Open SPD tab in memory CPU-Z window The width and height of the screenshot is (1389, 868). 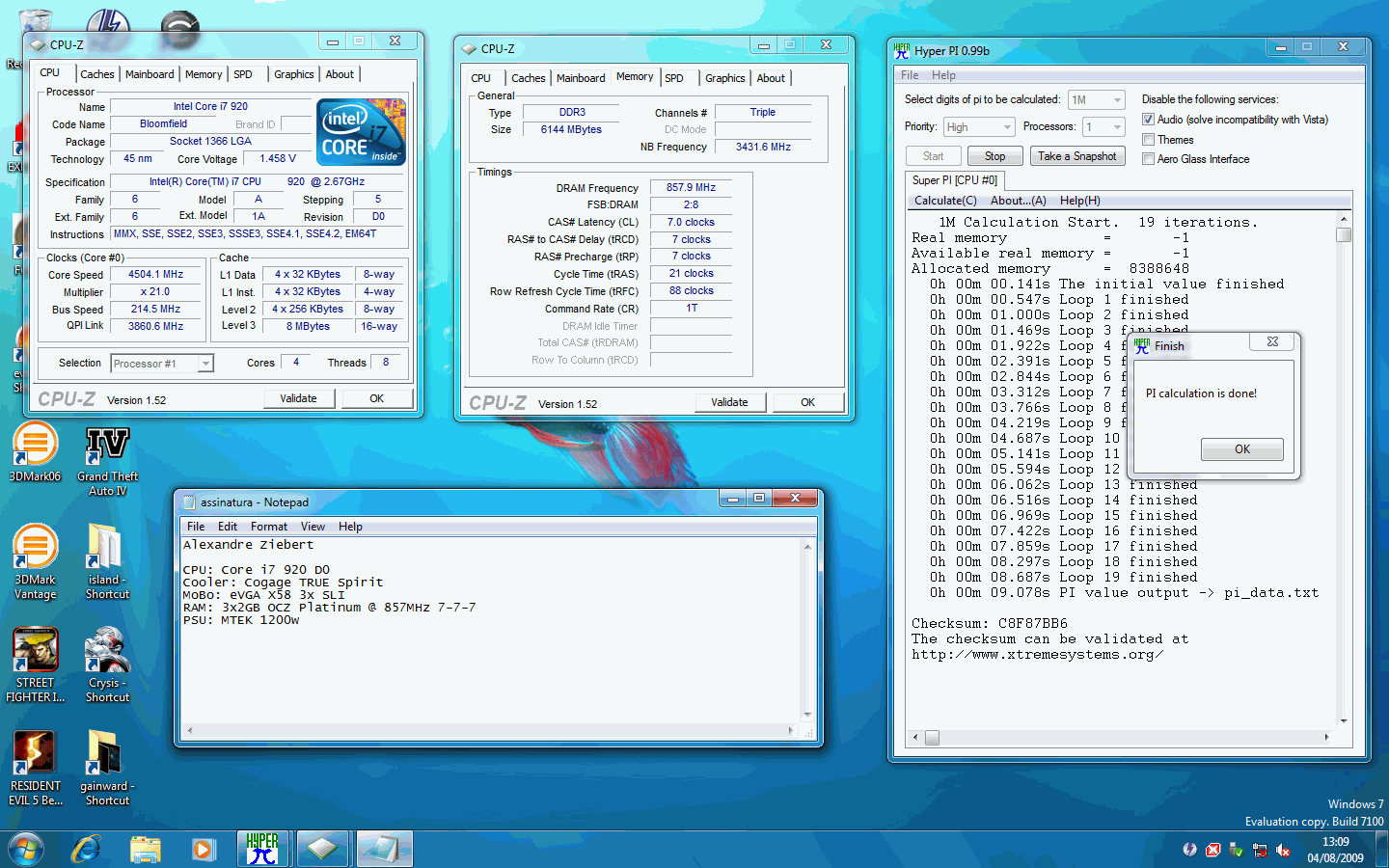tap(674, 78)
